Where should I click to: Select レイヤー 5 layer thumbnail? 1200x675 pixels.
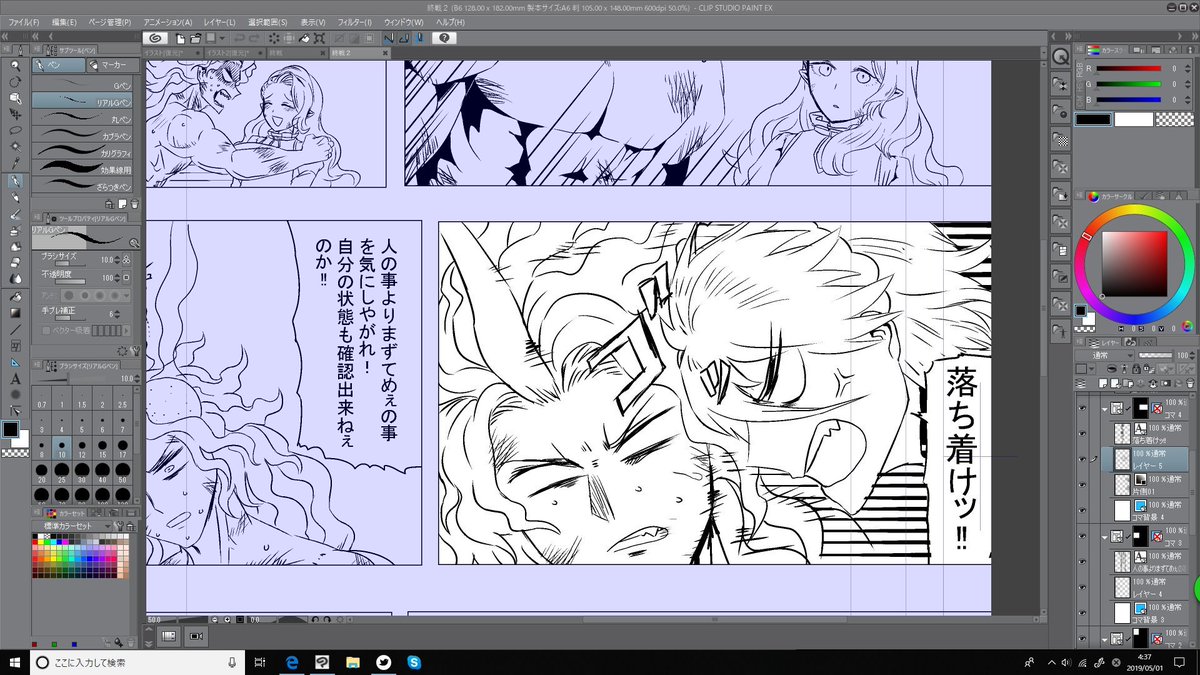1124,458
